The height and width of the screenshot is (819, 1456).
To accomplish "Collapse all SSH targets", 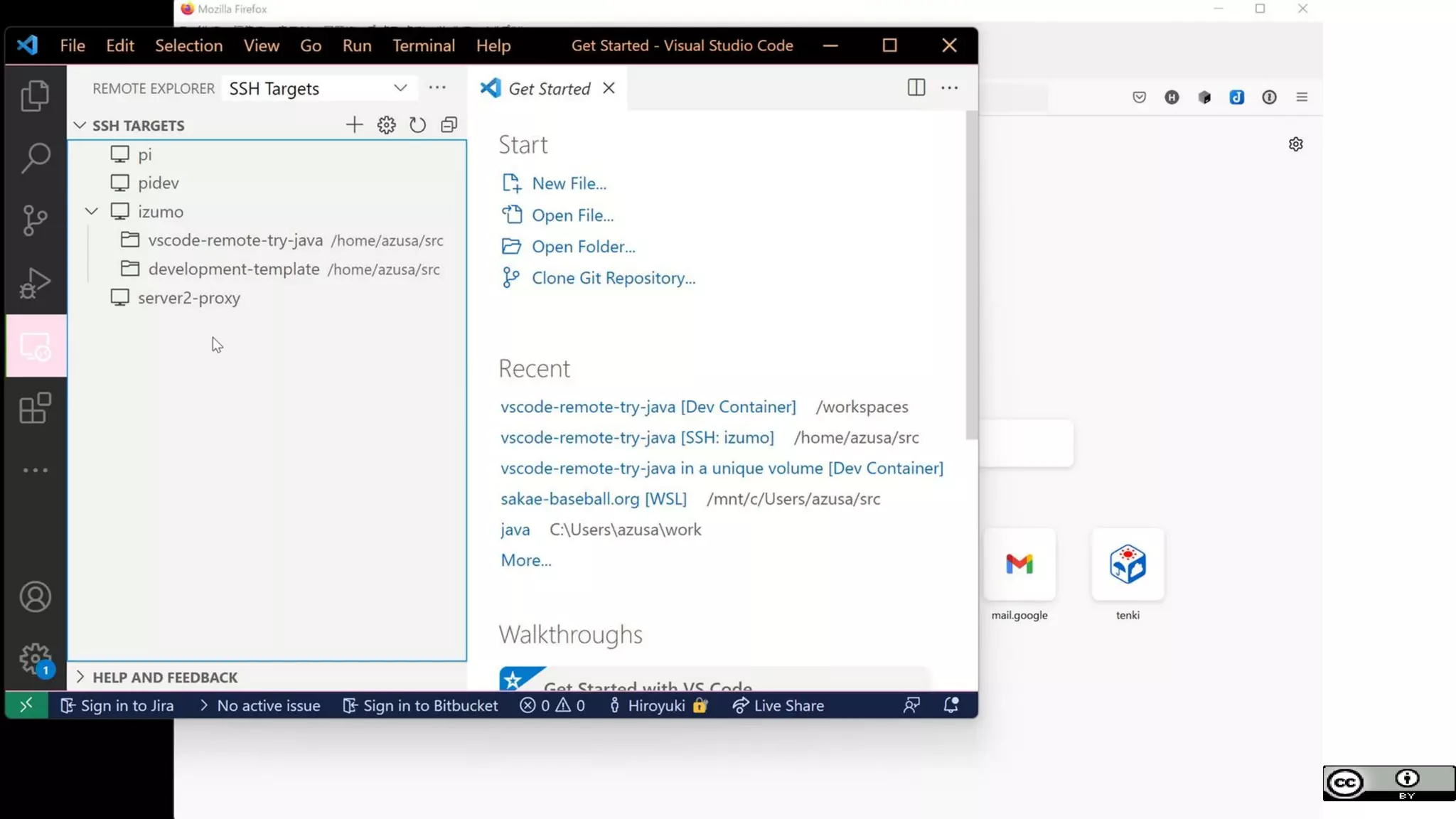I will pyautogui.click(x=449, y=125).
